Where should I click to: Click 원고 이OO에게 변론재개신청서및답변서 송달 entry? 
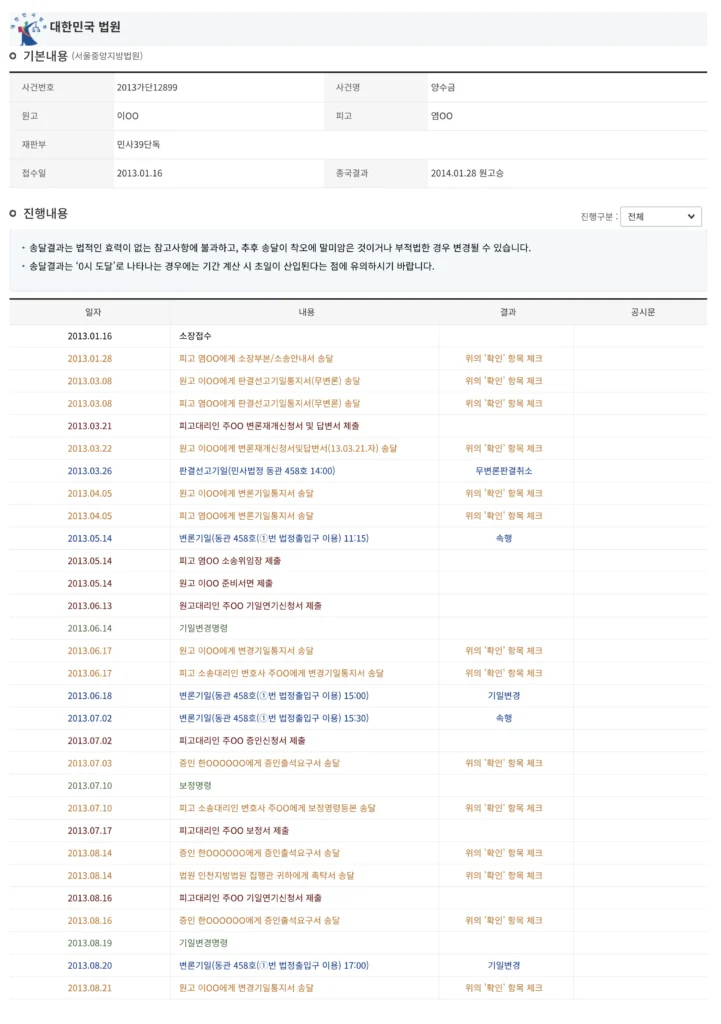(288, 449)
